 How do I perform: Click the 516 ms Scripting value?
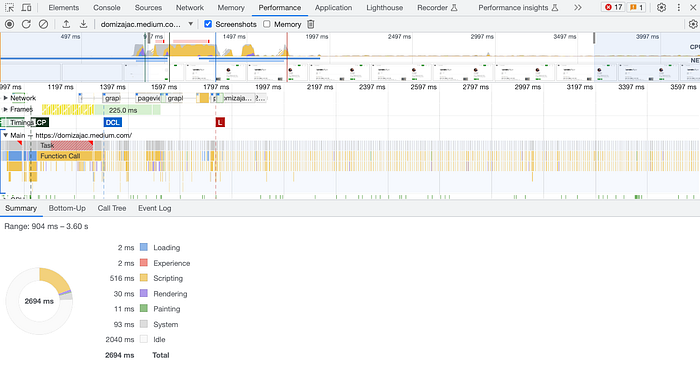pos(122,278)
